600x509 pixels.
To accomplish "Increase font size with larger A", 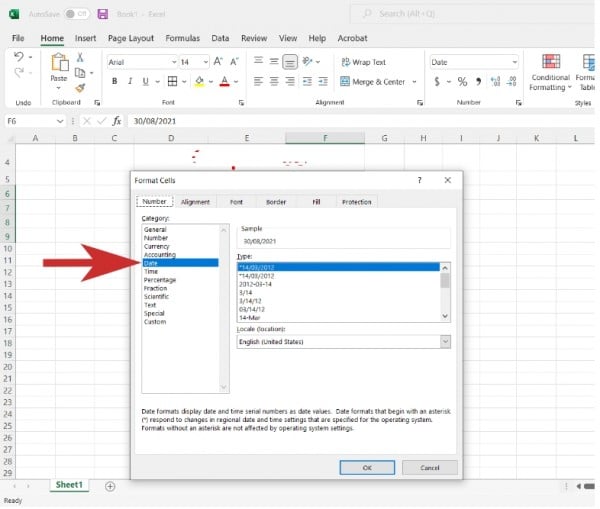I will tap(218, 62).
